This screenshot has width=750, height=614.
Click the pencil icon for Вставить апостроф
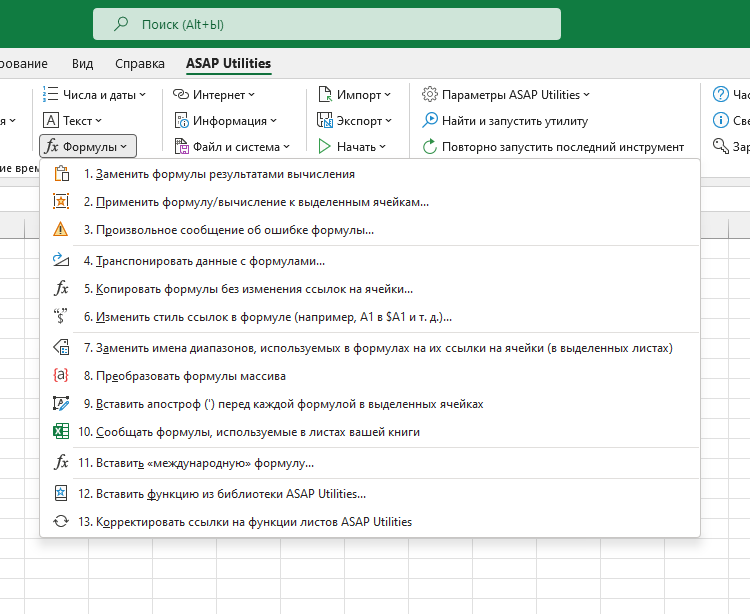pos(61,404)
